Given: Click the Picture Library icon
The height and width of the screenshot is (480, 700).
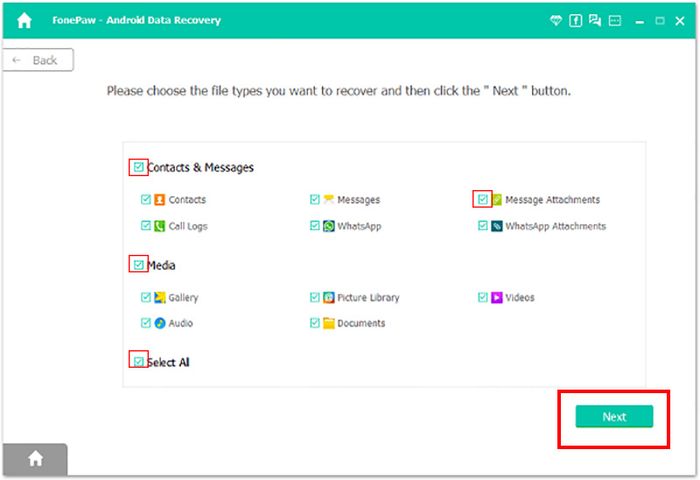Looking at the screenshot, I should click(329, 297).
